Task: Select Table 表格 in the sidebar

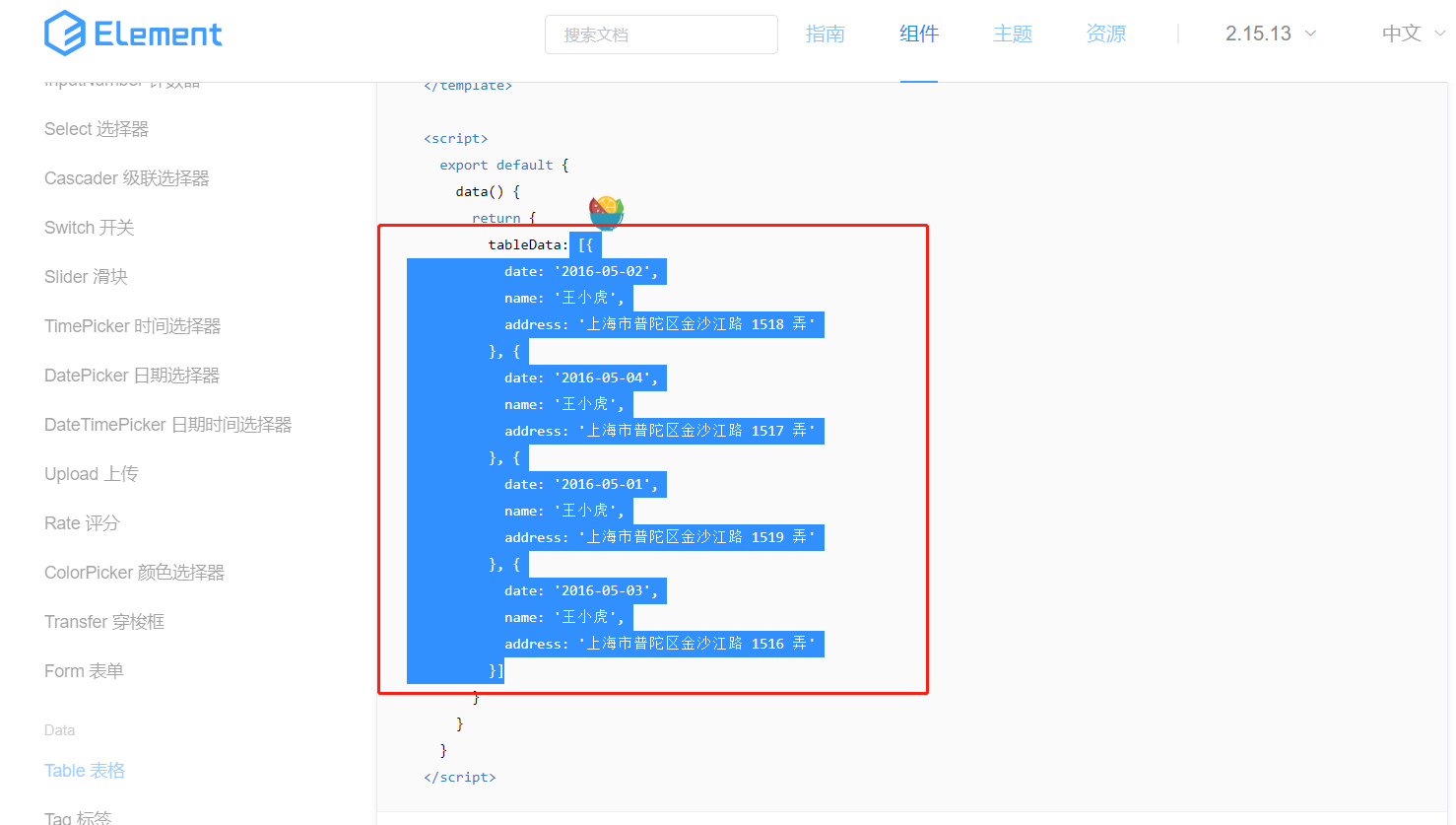Action: (85, 770)
